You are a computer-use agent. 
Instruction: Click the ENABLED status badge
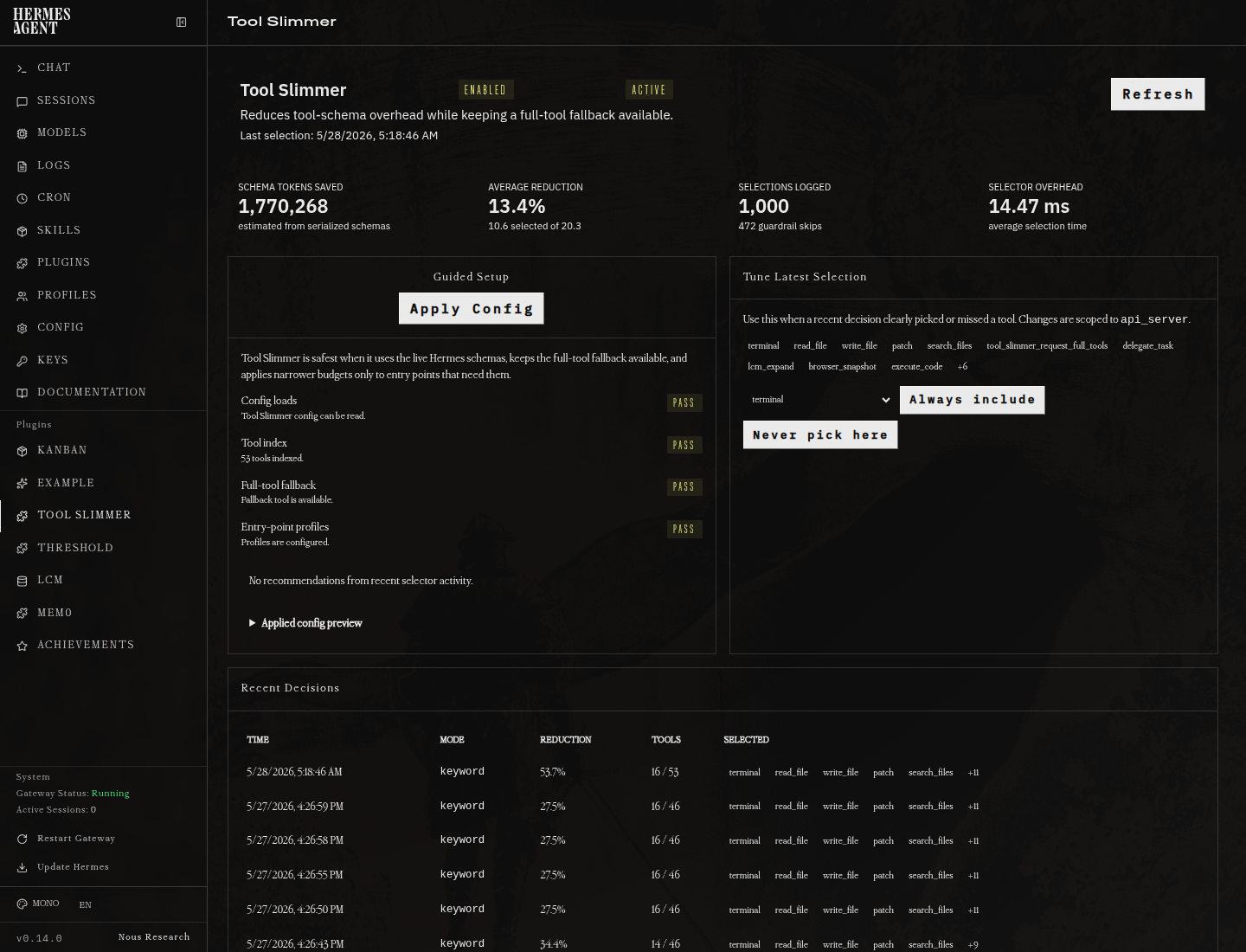point(485,90)
